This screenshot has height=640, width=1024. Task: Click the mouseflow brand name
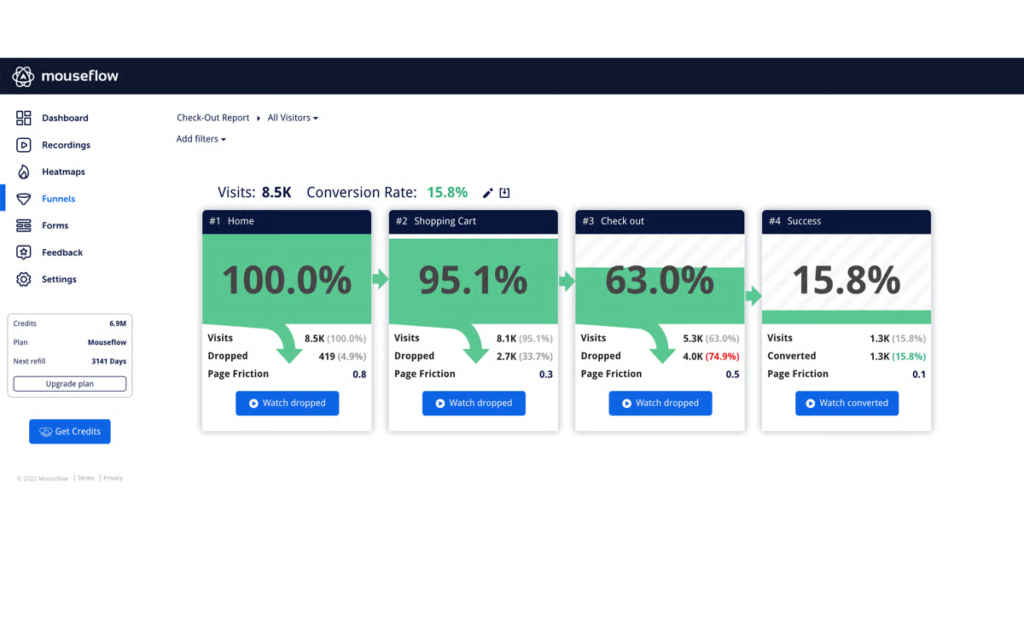coord(80,76)
